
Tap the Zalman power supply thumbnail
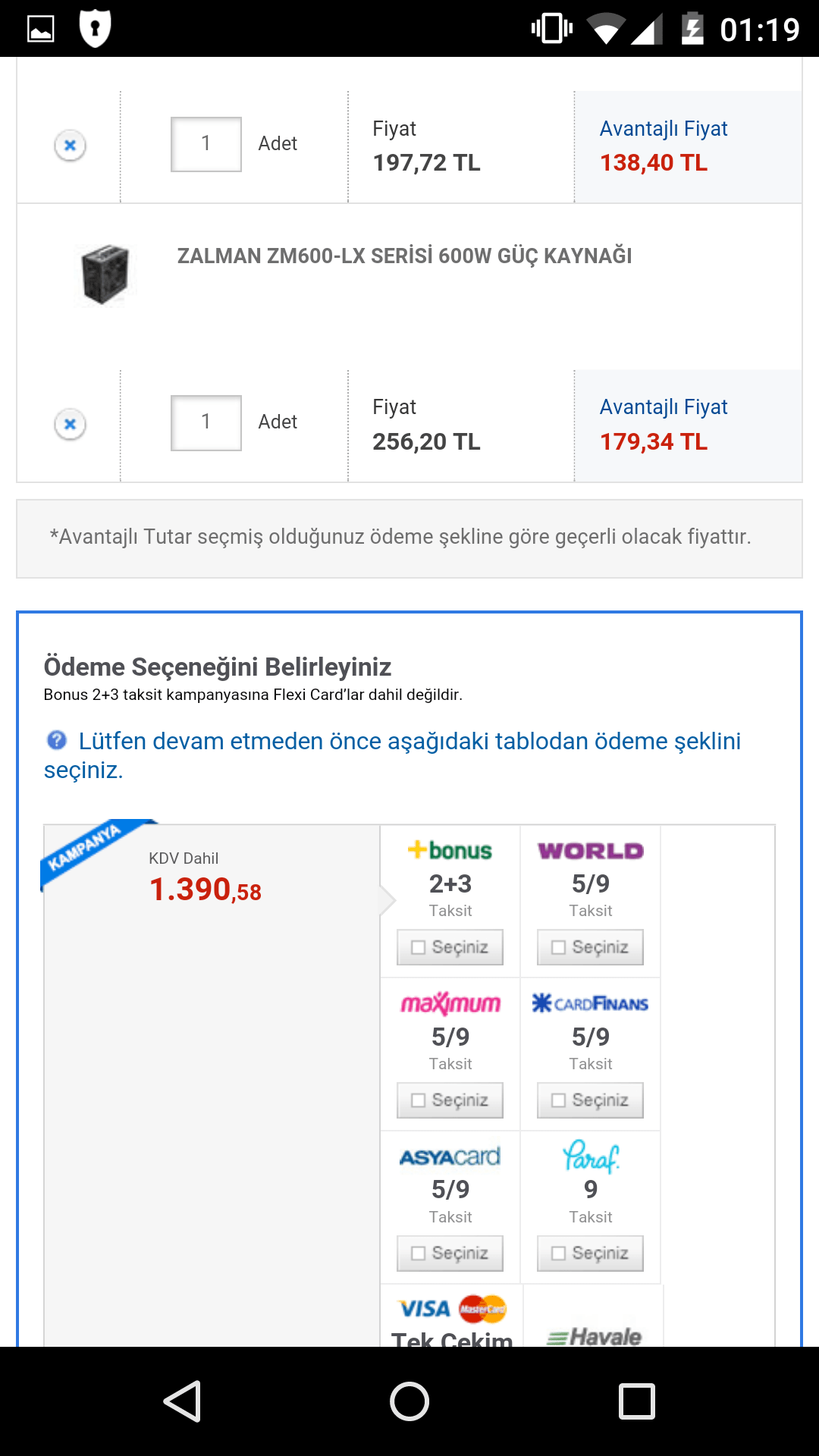click(105, 275)
